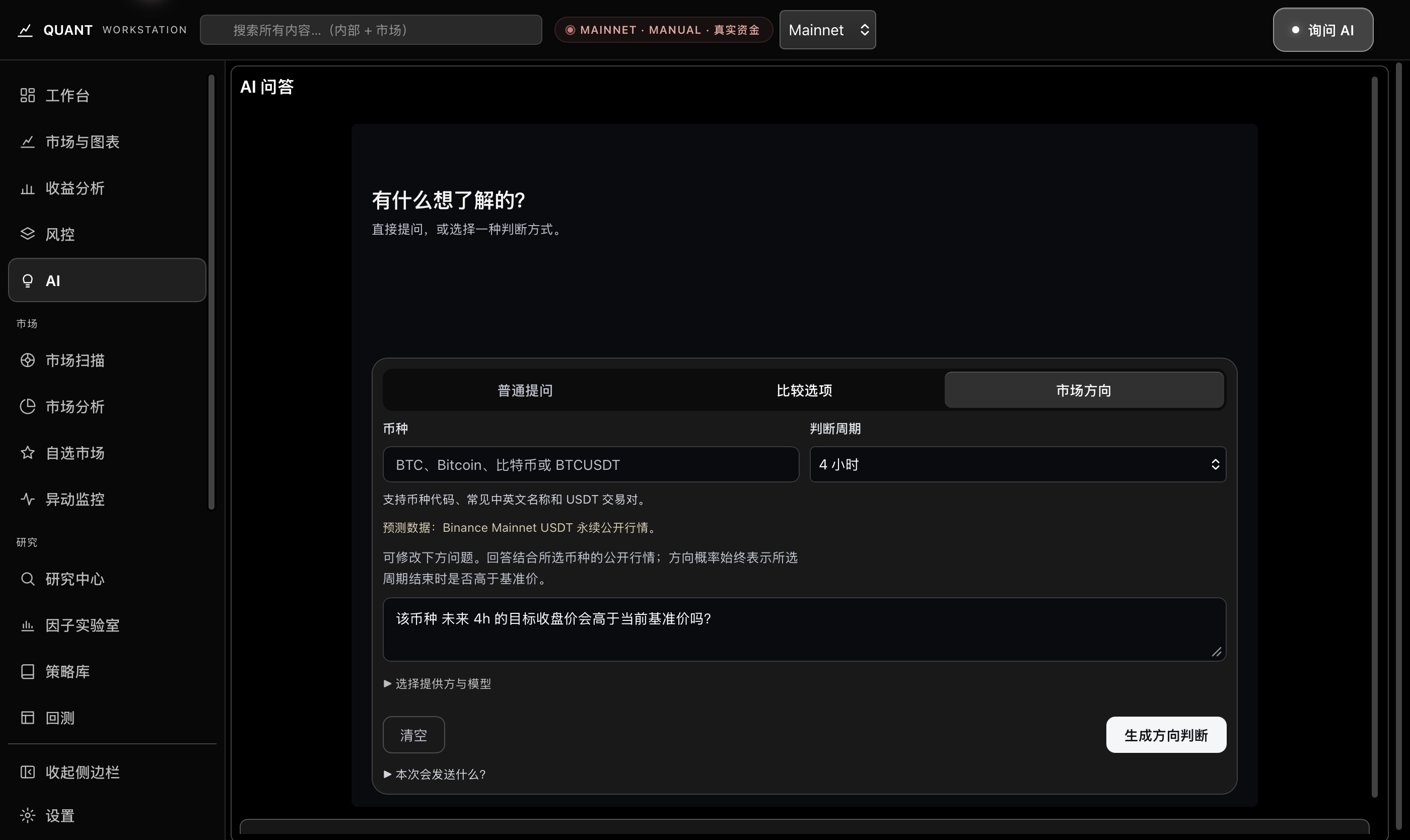Click the 自选市场 star icon

27,453
